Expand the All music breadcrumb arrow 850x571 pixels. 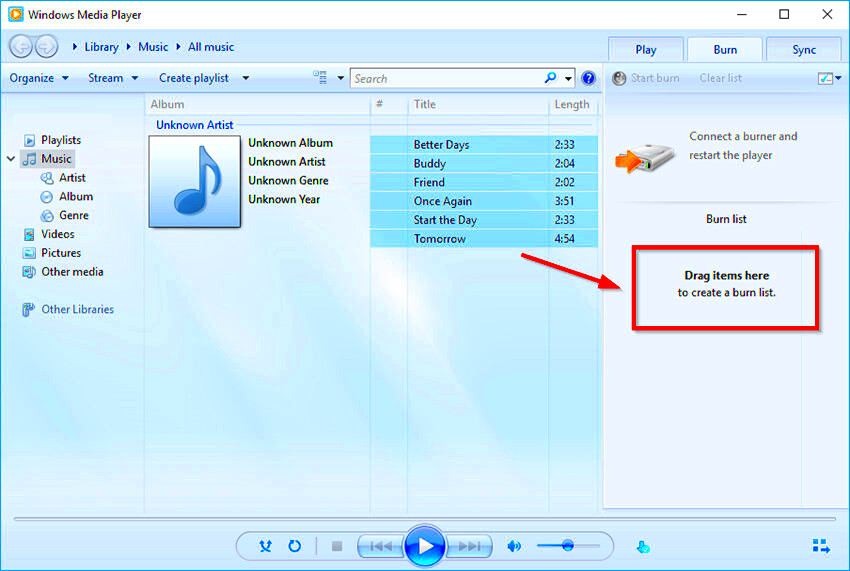coord(178,47)
